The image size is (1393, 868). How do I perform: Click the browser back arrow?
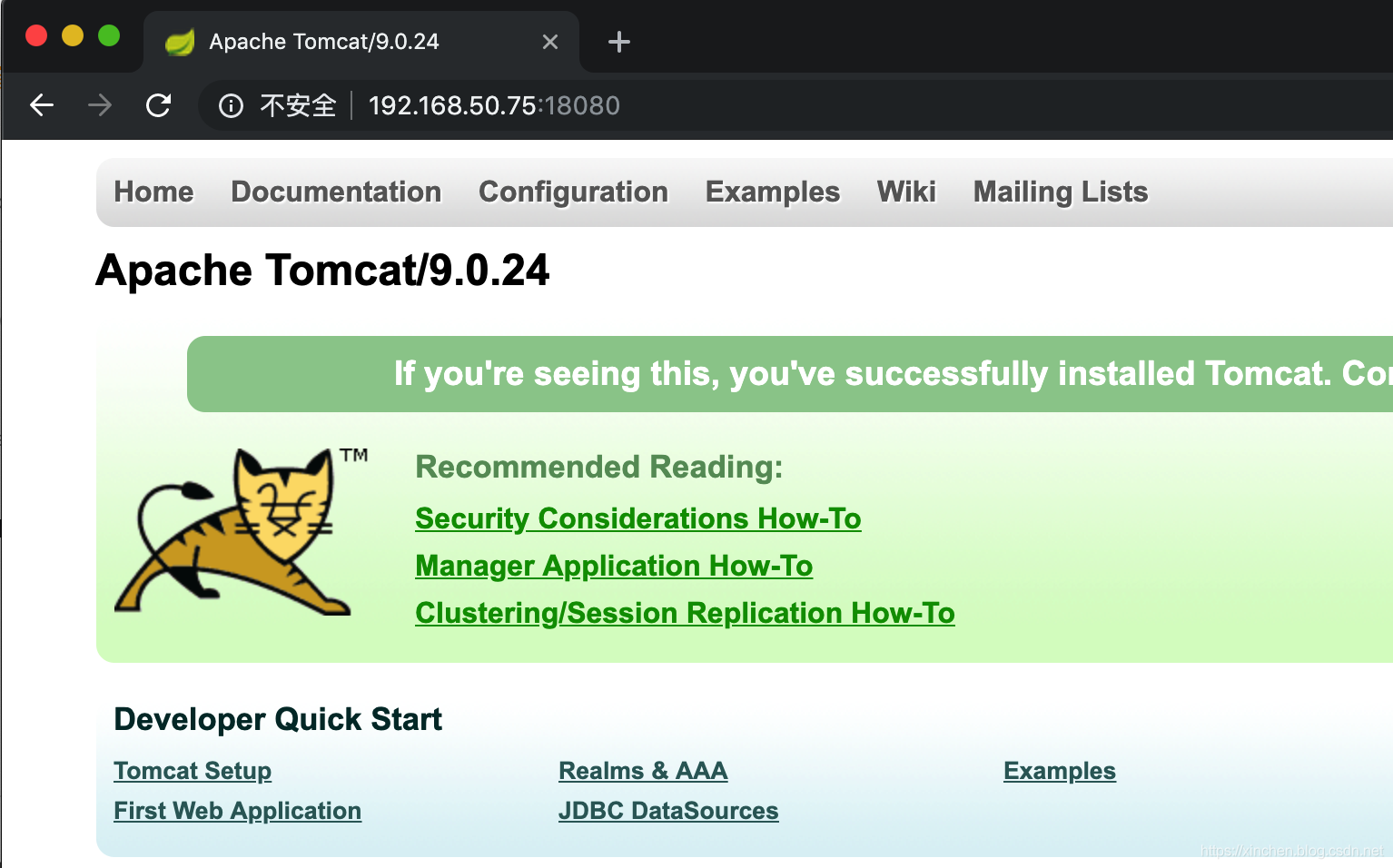42,105
